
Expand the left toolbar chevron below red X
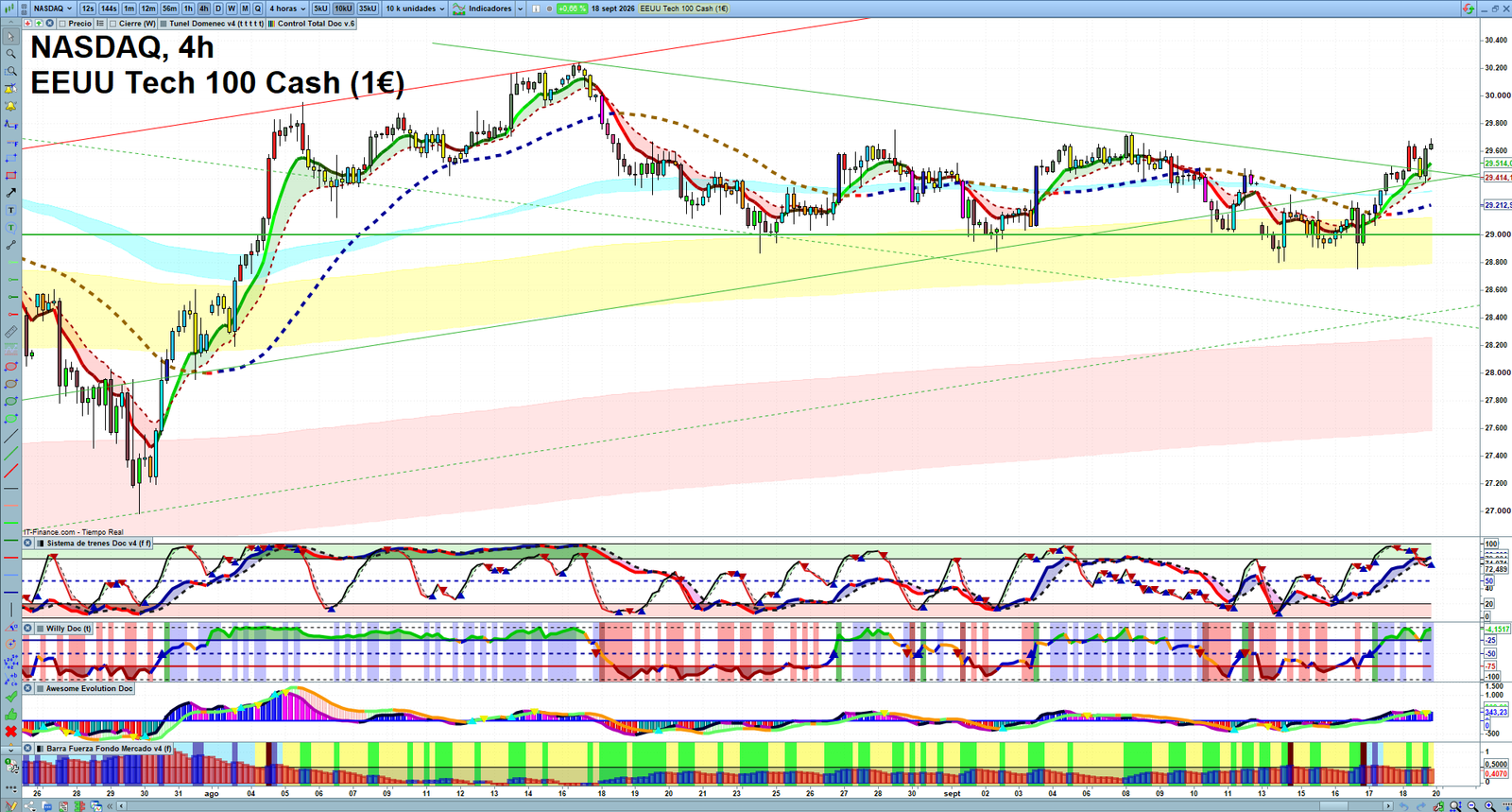point(11,750)
